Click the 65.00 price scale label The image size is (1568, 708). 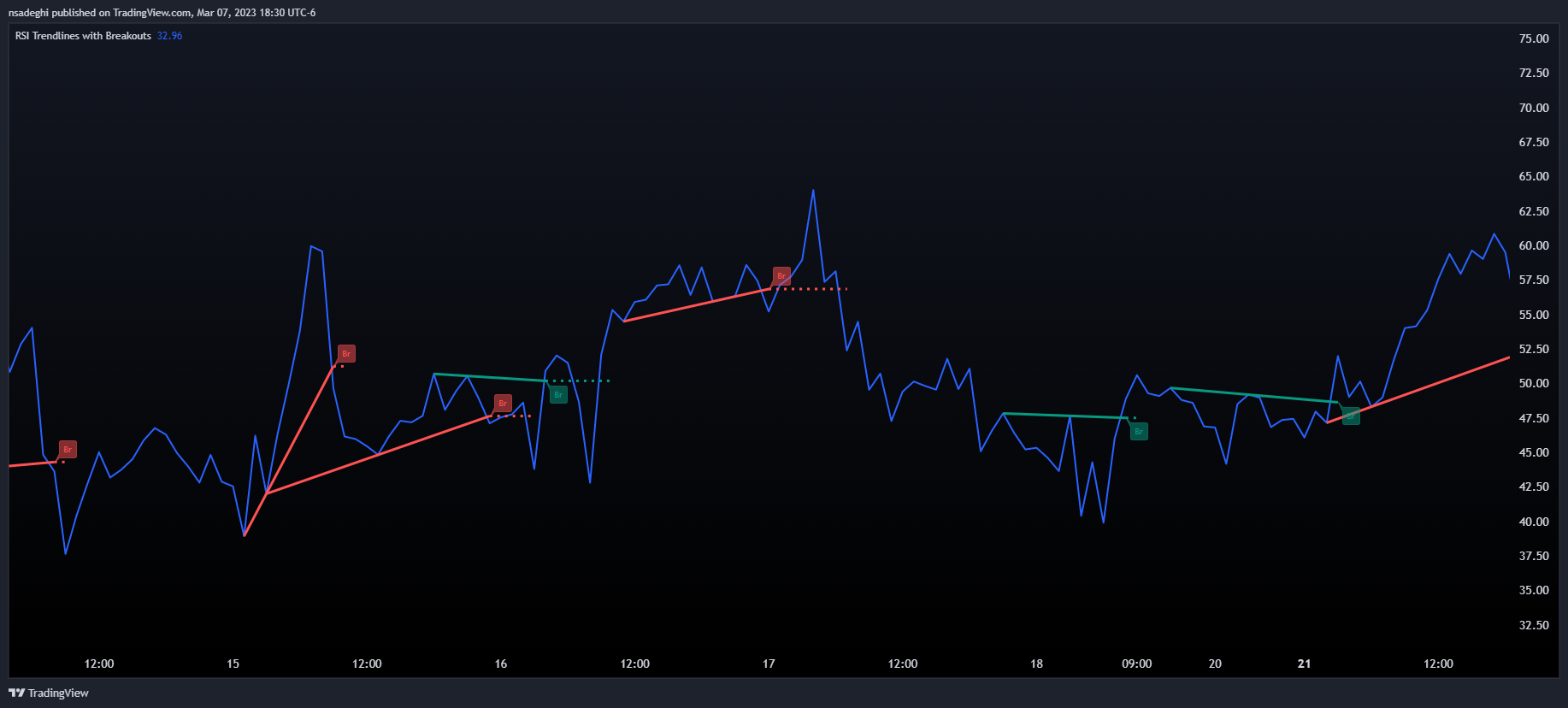(x=1534, y=176)
